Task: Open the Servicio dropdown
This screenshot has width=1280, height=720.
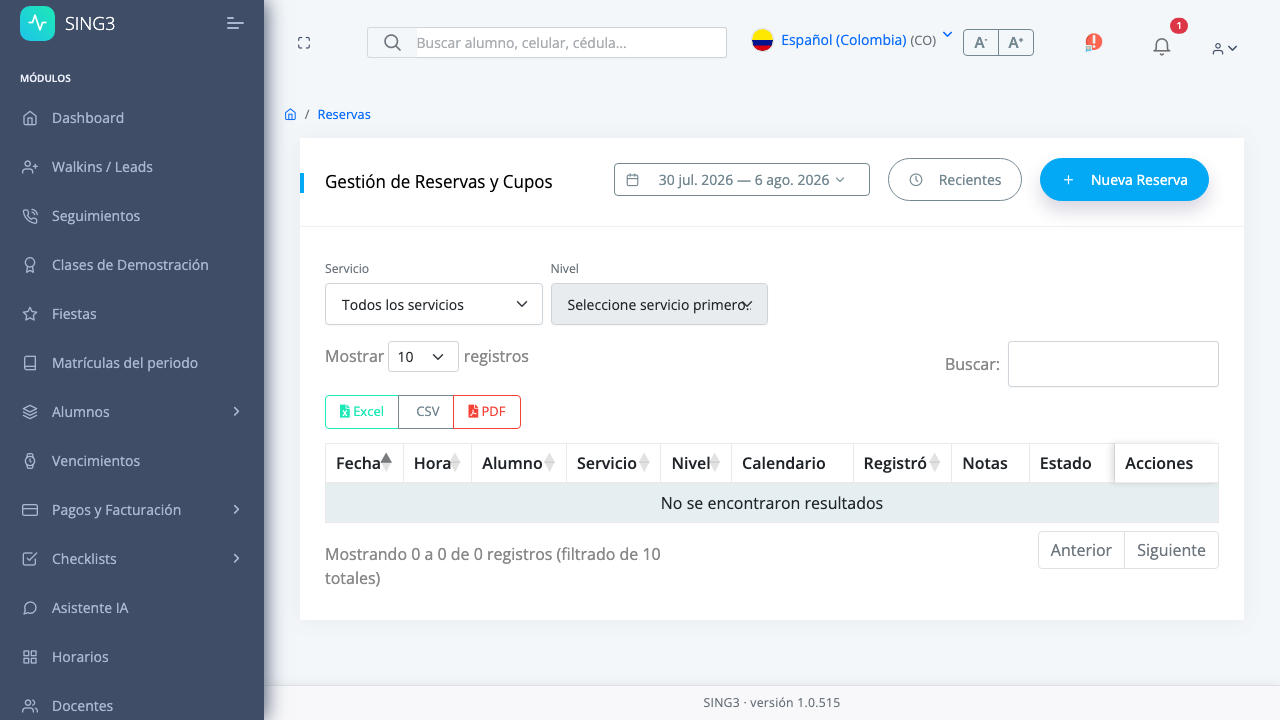Action: point(434,304)
